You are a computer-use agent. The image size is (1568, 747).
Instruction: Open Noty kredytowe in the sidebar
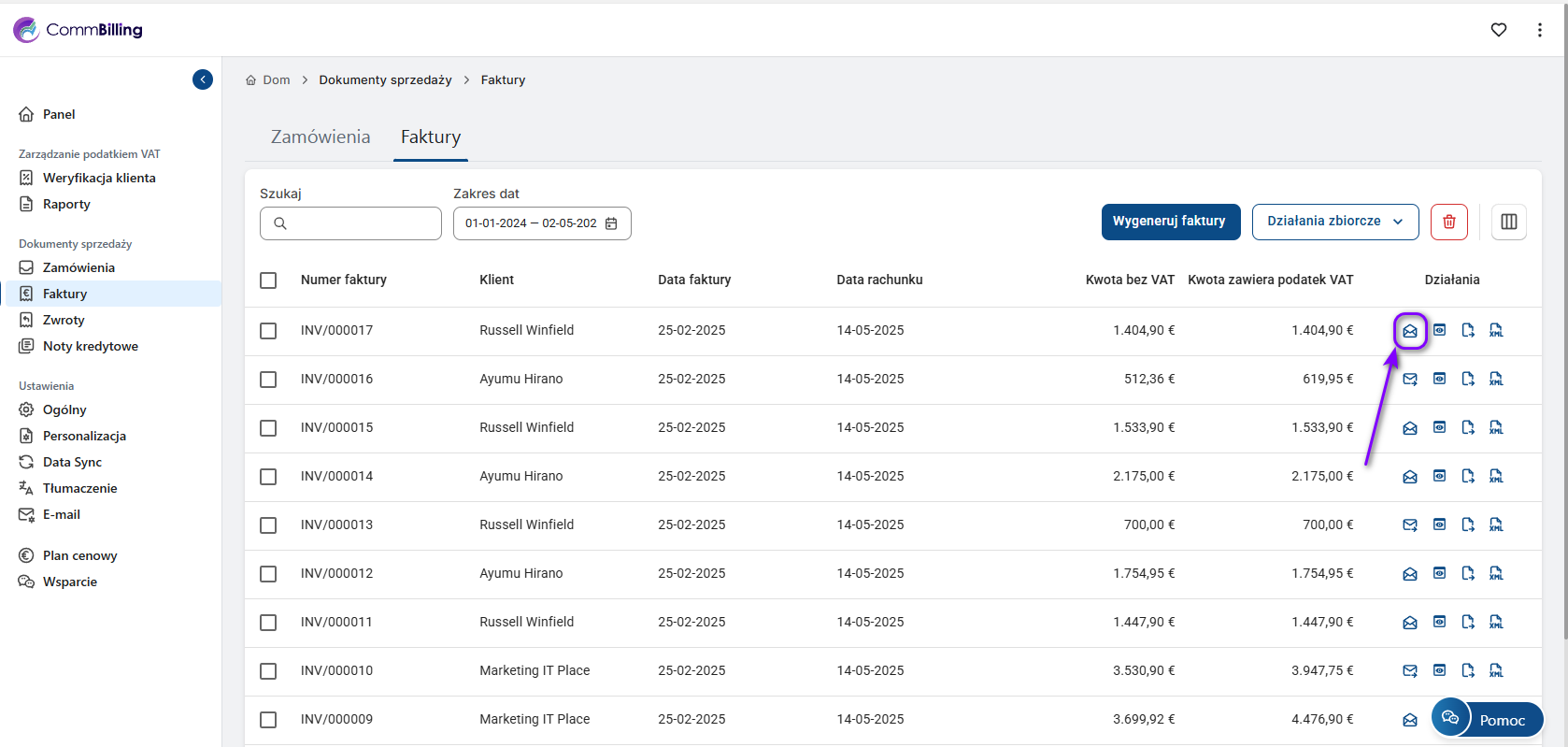(x=90, y=346)
